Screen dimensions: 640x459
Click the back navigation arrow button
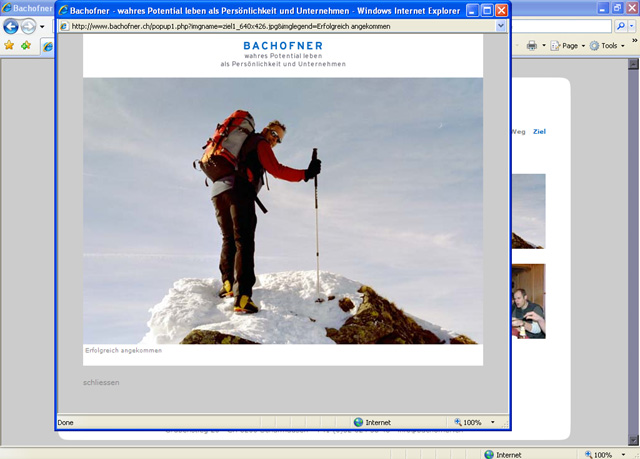pyautogui.click(x=11, y=27)
